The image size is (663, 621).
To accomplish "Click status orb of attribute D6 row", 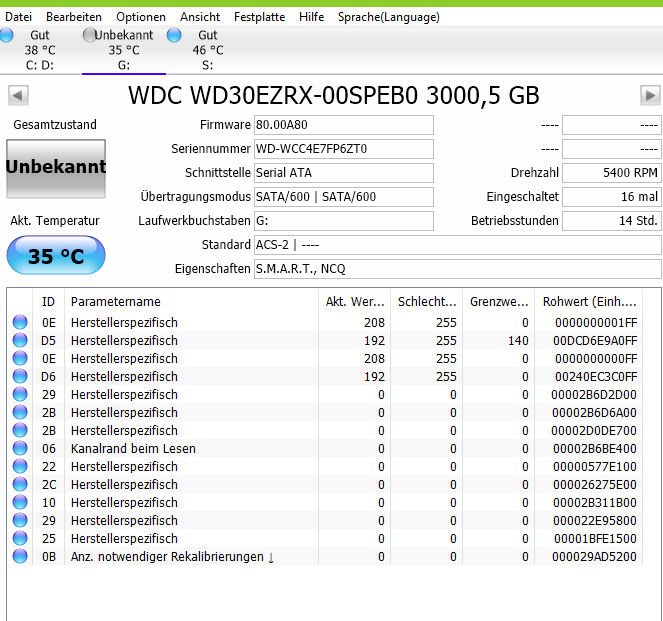I will 20,376.
